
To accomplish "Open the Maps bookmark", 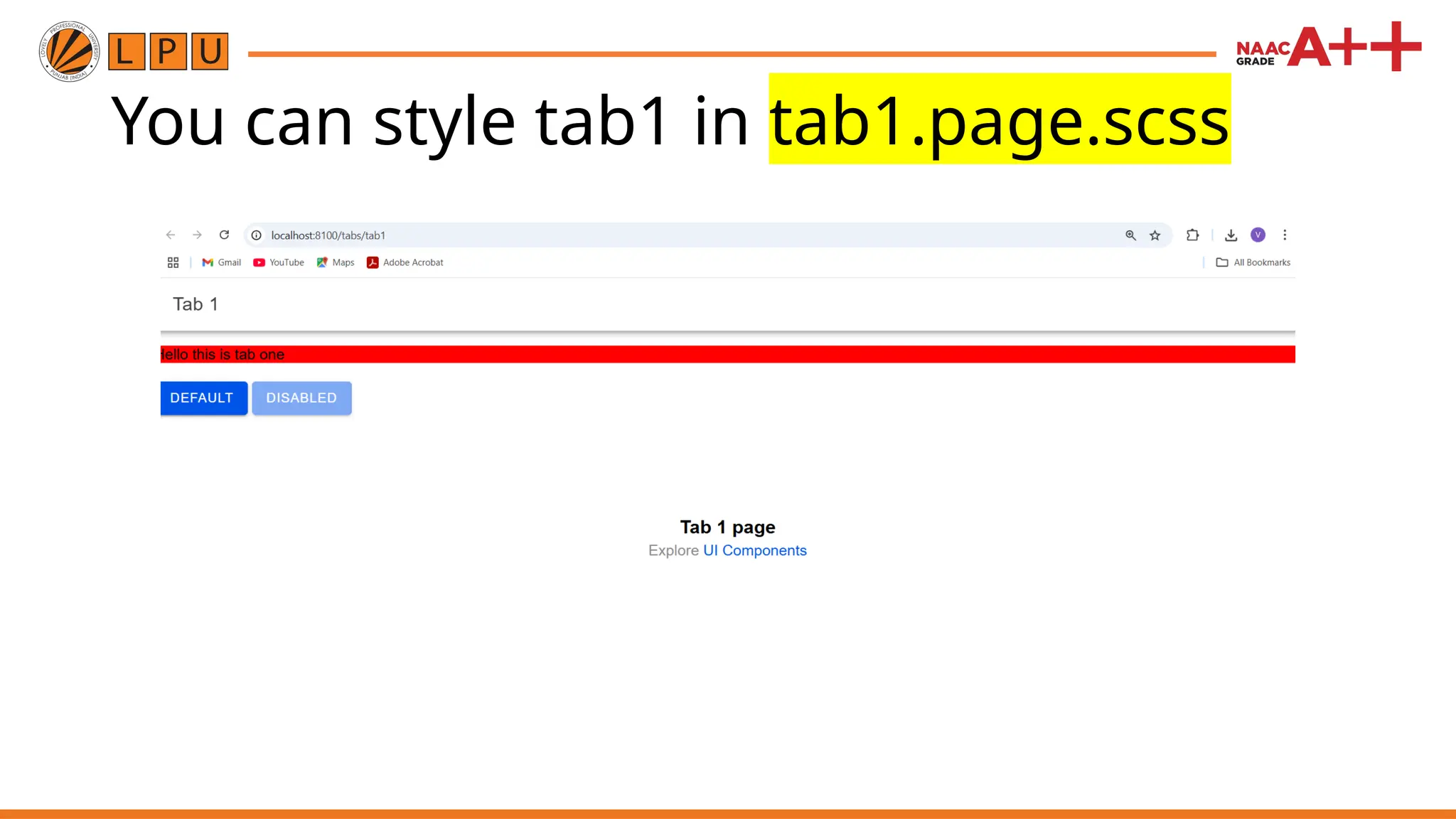I will [336, 262].
